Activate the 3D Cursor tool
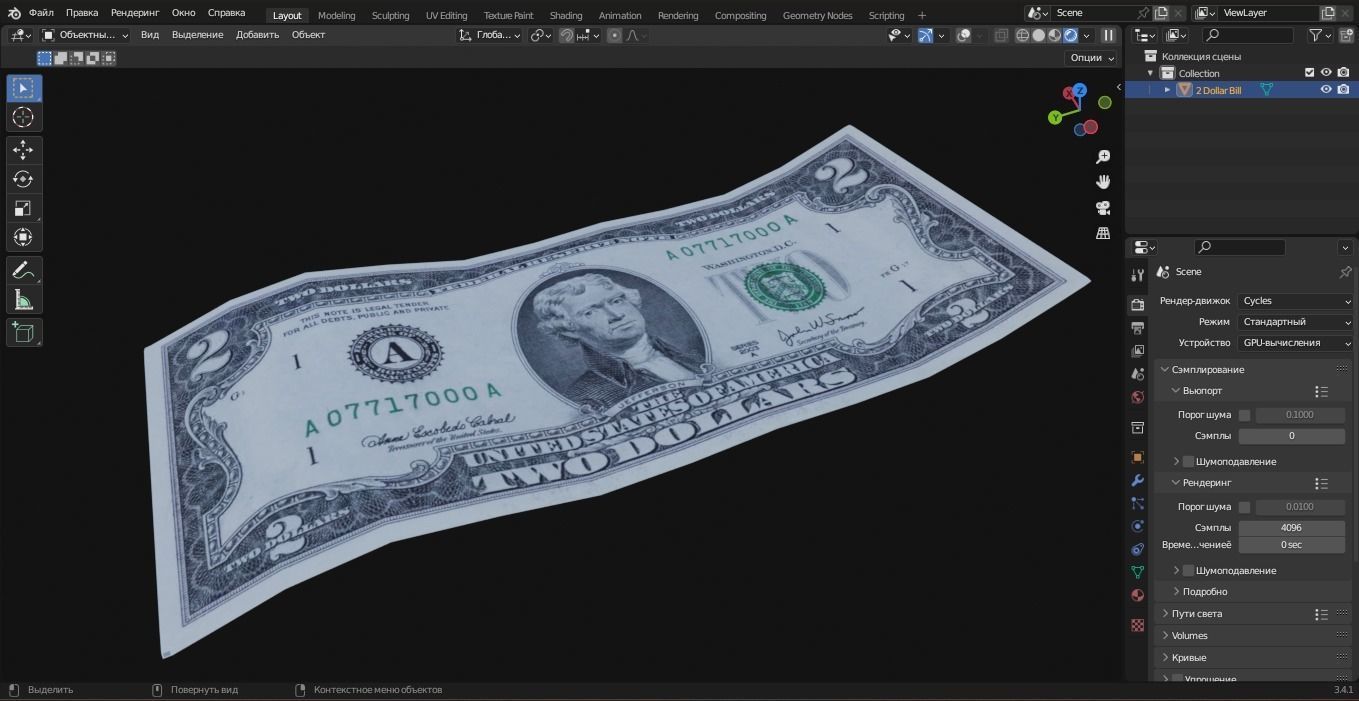1359x701 pixels. tap(24, 117)
